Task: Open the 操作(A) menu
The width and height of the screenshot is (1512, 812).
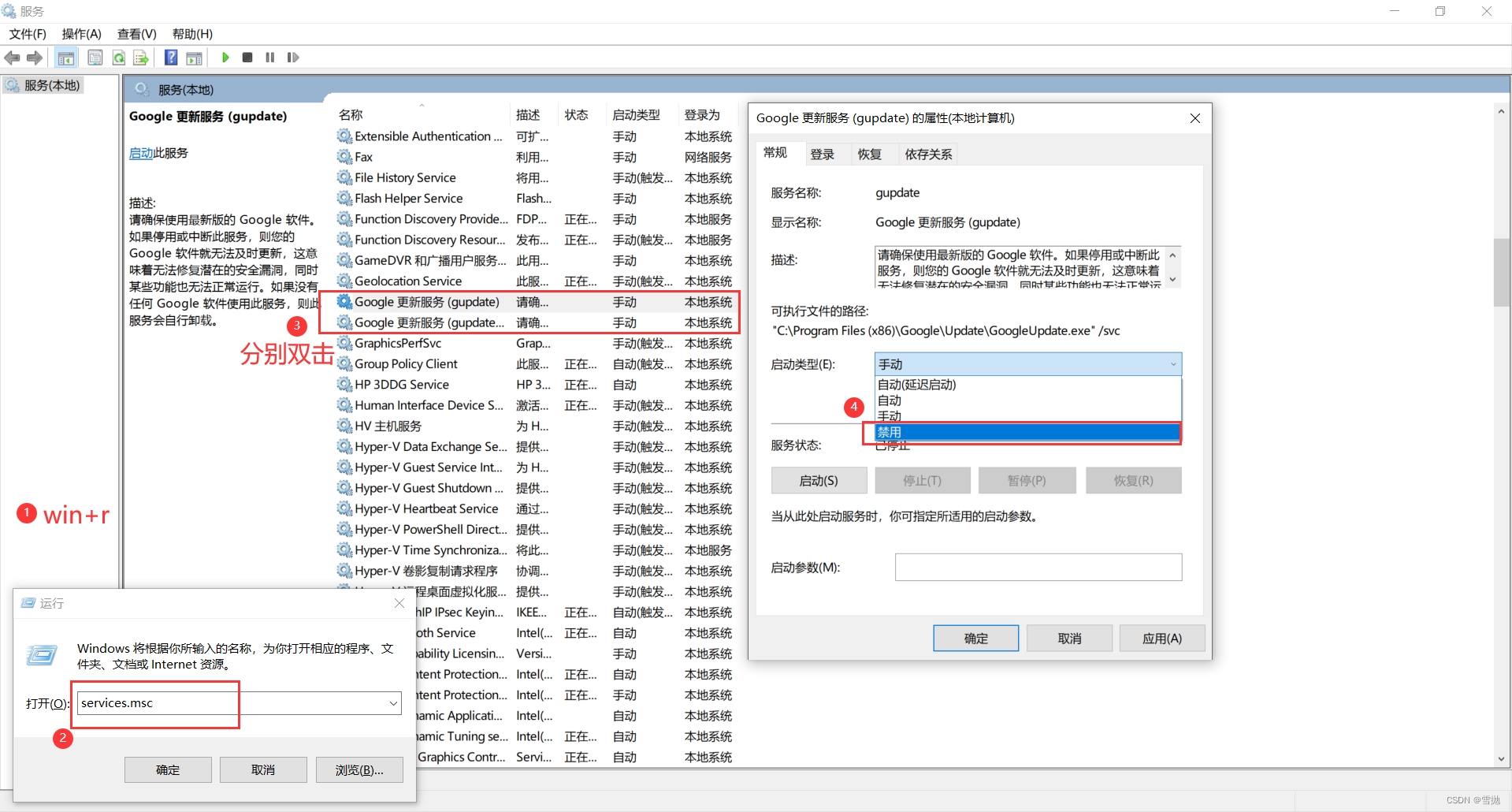Action: pos(82,34)
